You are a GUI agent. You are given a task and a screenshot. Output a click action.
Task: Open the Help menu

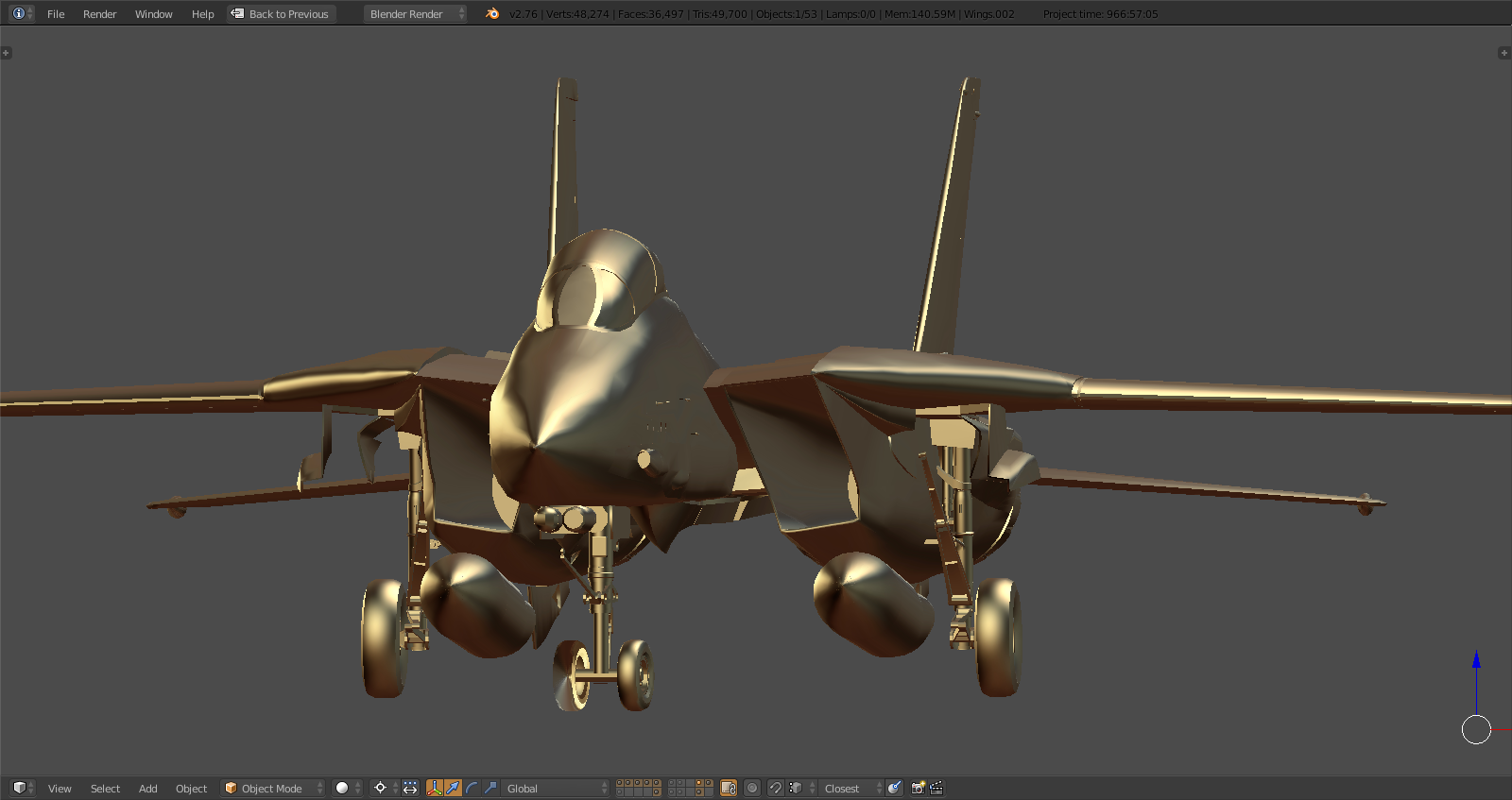(202, 14)
